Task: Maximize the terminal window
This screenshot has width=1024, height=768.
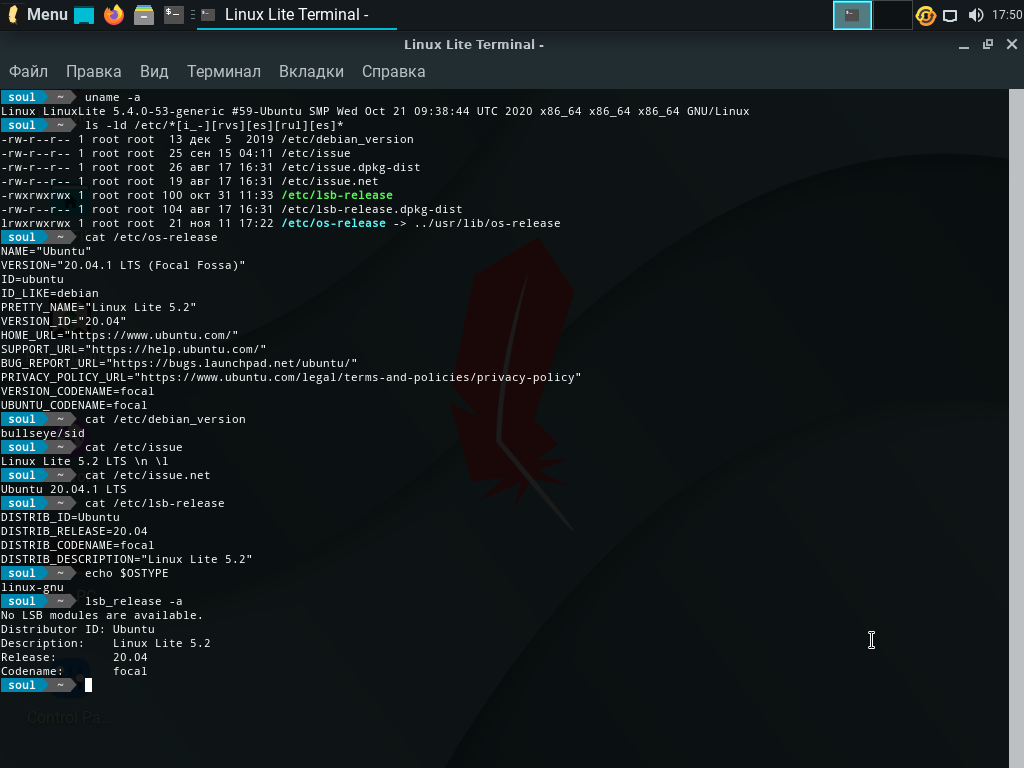Action: (x=987, y=44)
